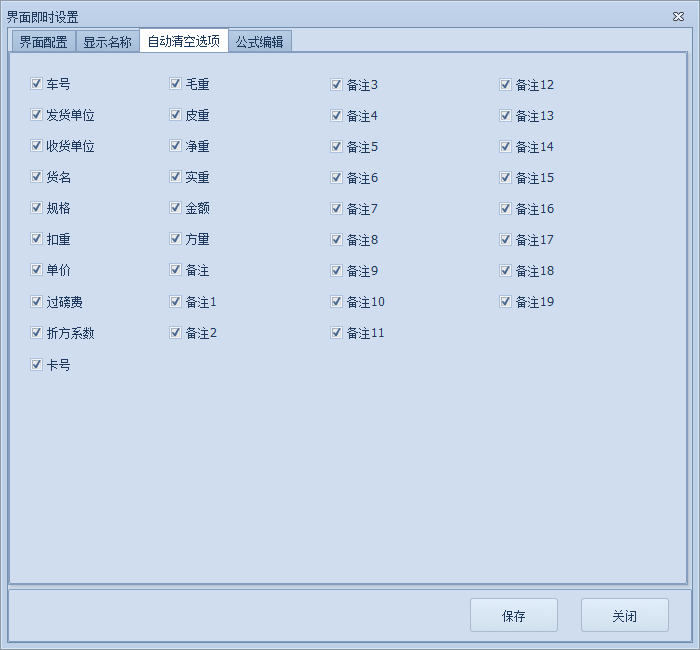This screenshot has height=650, width=700.
Task: Uncheck the 卡号 checkbox
Action: point(36,365)
